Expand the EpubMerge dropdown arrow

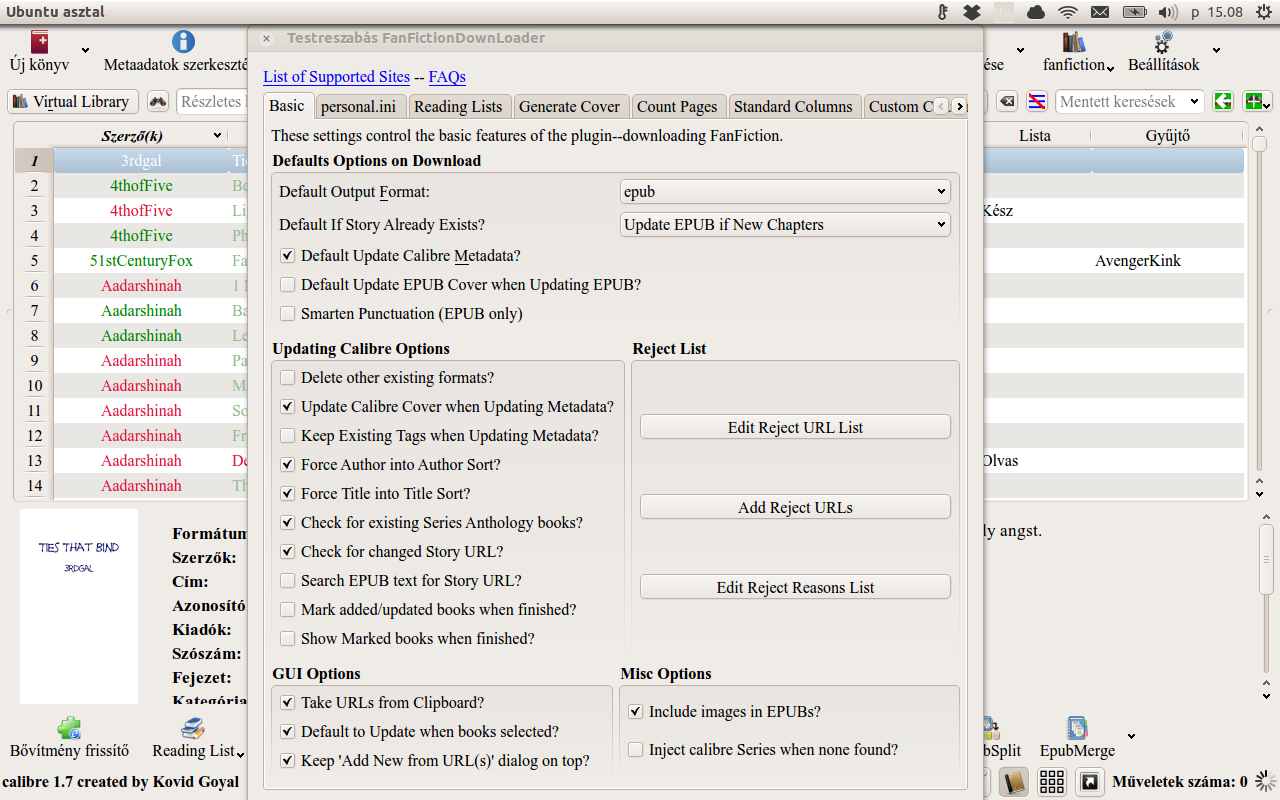1131,736
